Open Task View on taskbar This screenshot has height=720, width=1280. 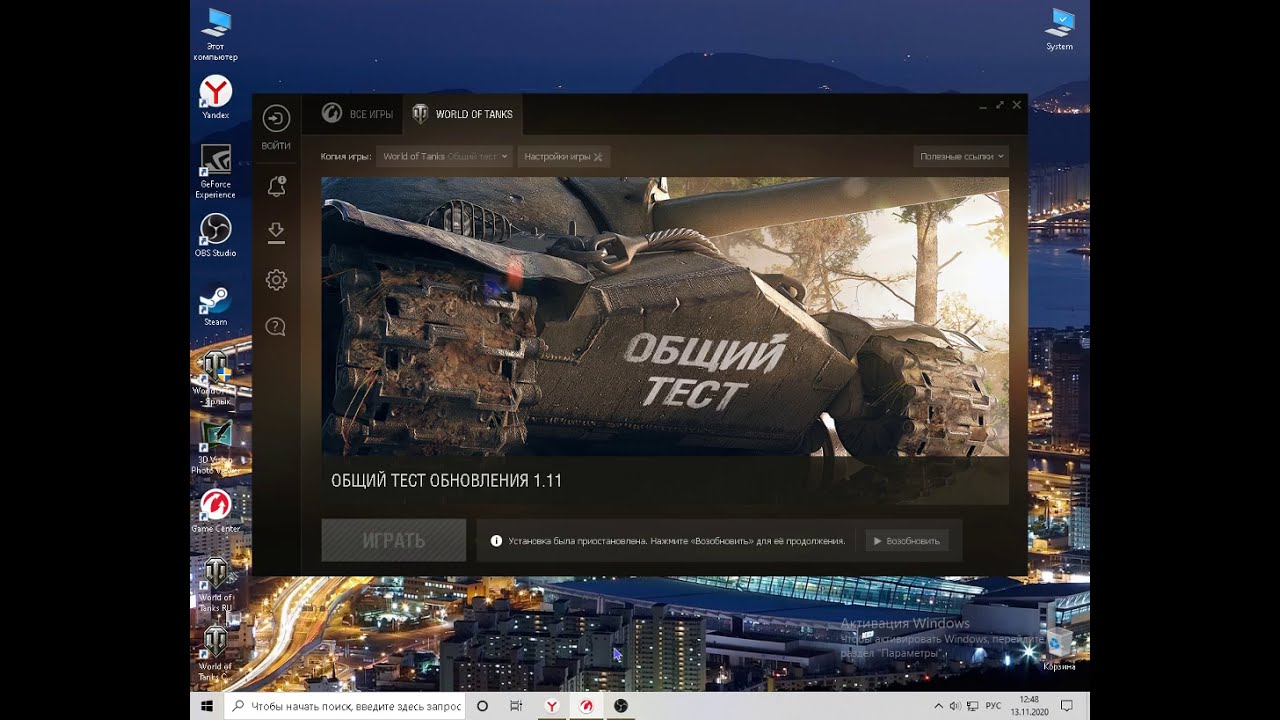coord(516,706)
